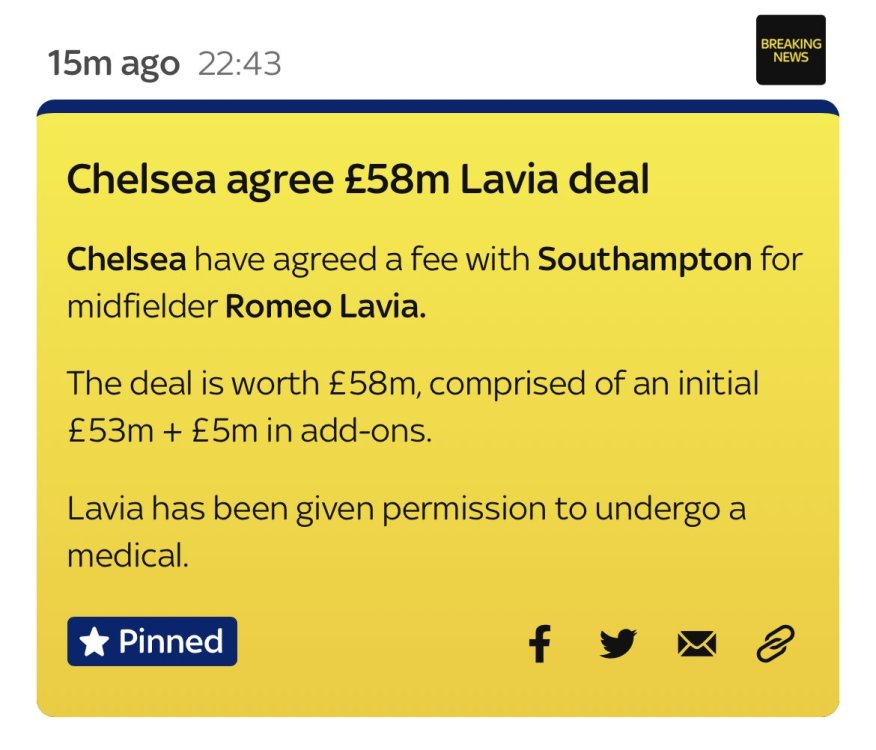Share the post on Facebook

[540, 644]
